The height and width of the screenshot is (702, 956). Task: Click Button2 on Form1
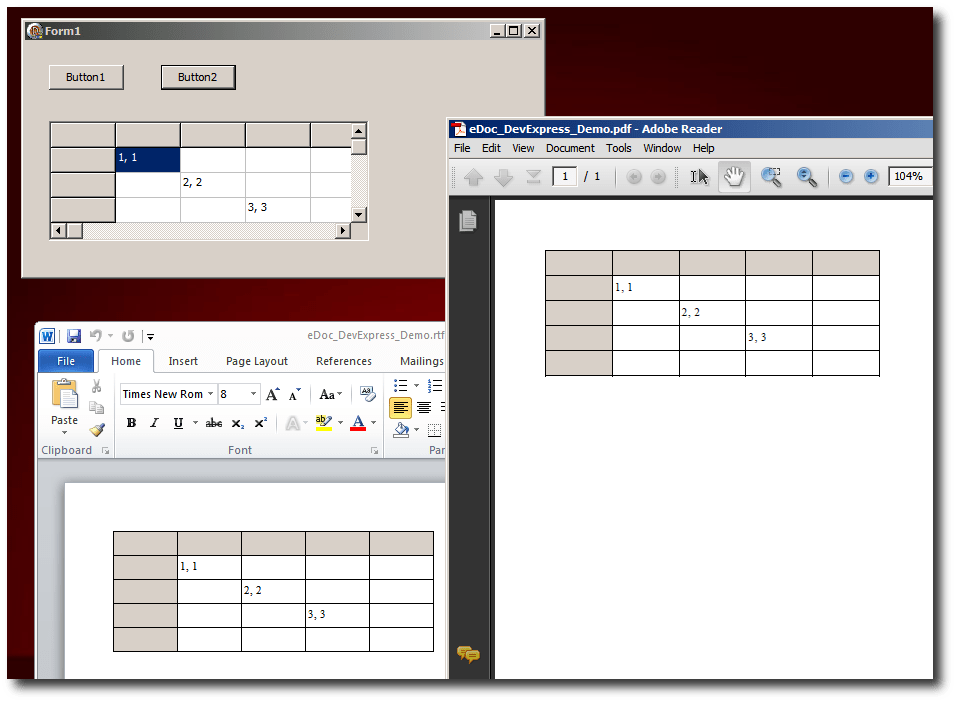click(x=198, y=77)
